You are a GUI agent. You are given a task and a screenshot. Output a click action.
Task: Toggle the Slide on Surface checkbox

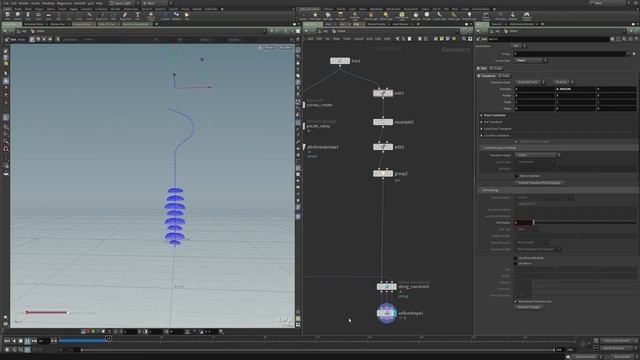coord(516,176)
